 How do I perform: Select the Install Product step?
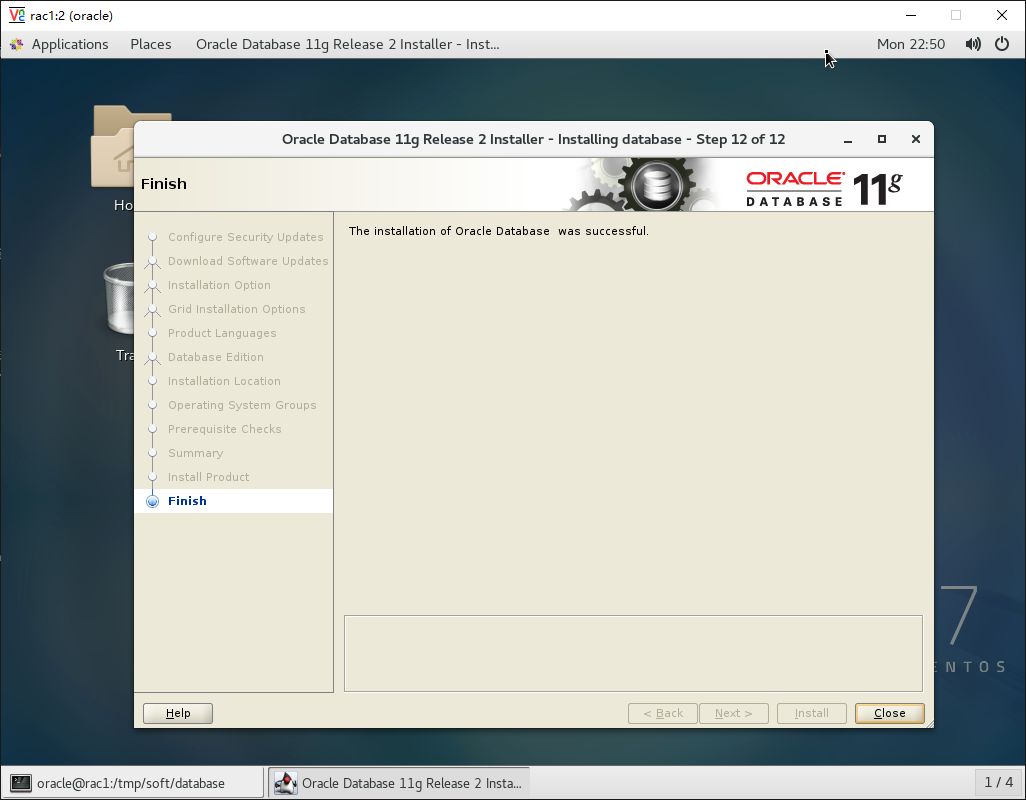point(208,477)
